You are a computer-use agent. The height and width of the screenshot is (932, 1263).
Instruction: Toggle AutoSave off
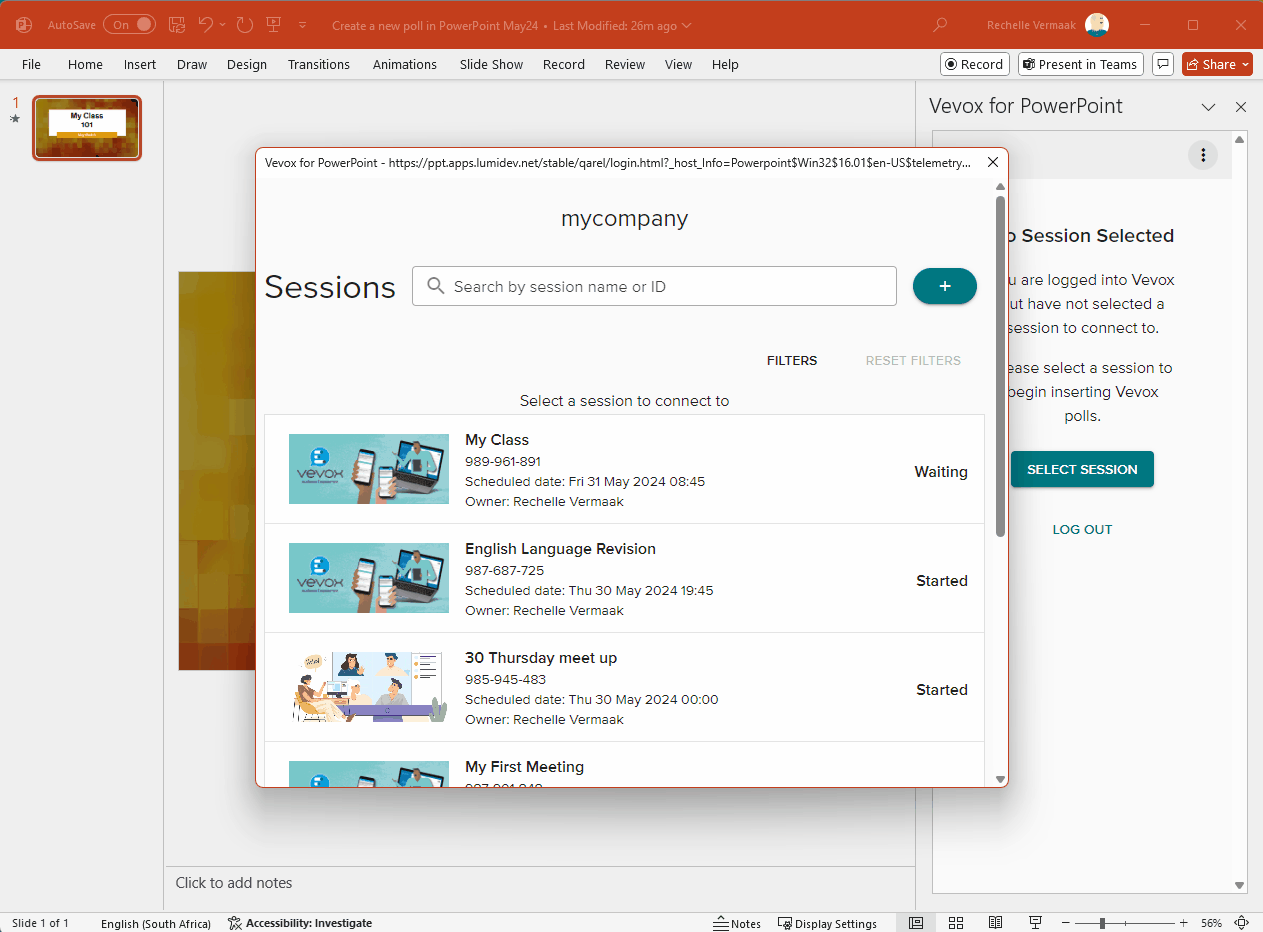[131, 25]
